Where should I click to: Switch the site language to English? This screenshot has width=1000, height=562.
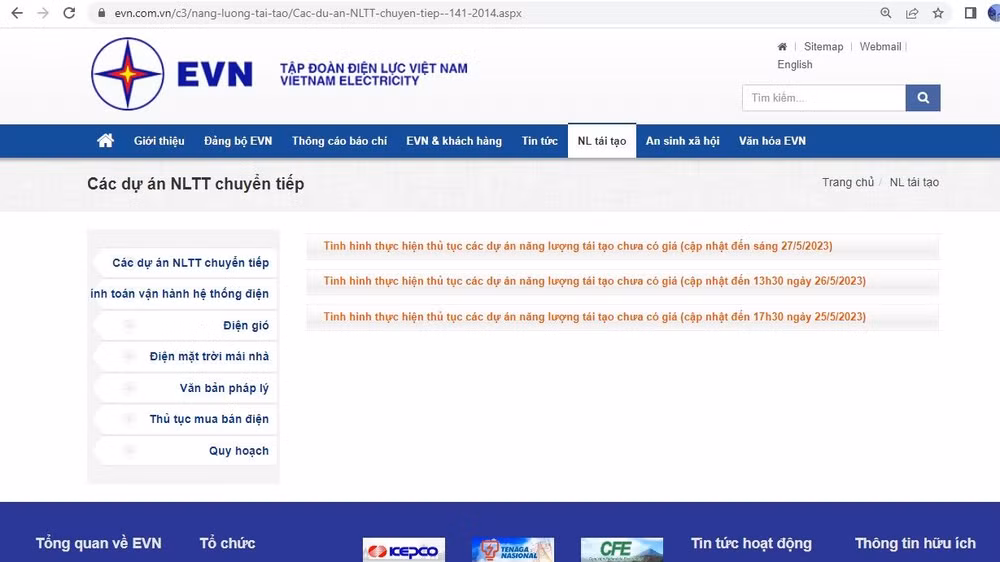795,65
